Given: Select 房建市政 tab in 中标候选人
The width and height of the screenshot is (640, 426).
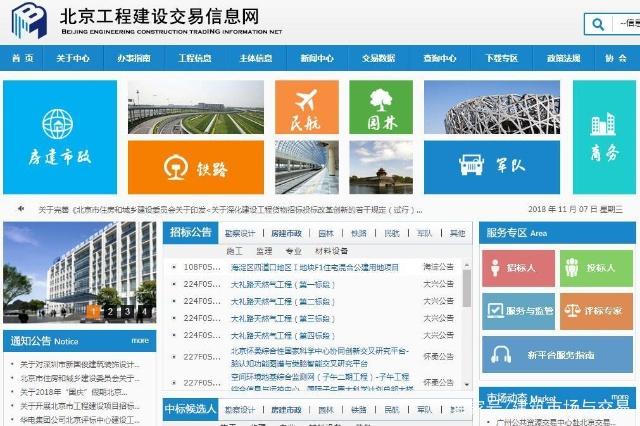Looking at the screenshot, I should coord(286,410).
